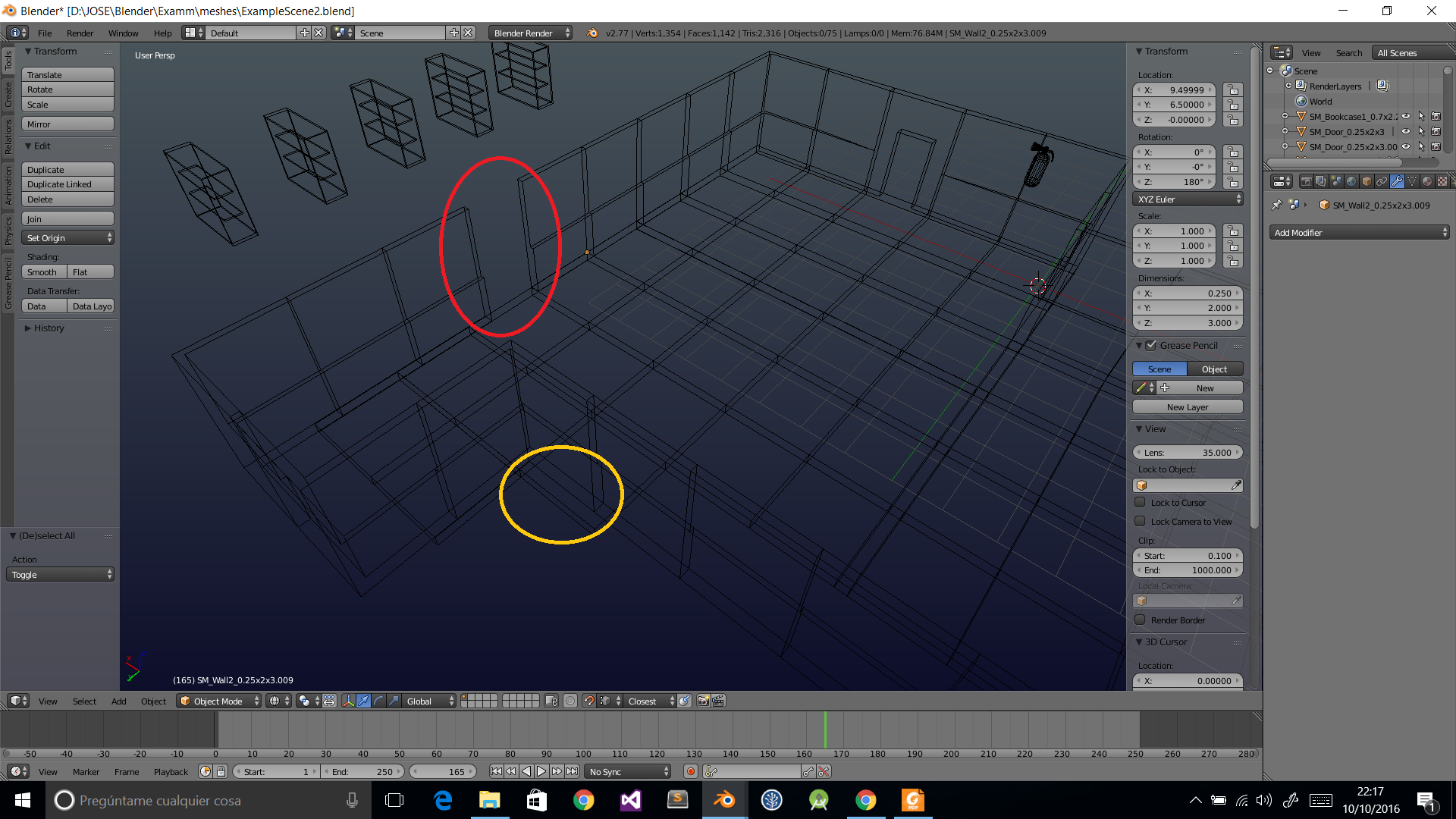Viewport: 1456px width, 819px height.
Task: Open the Render menu
Action: click(x=80, y=33)
